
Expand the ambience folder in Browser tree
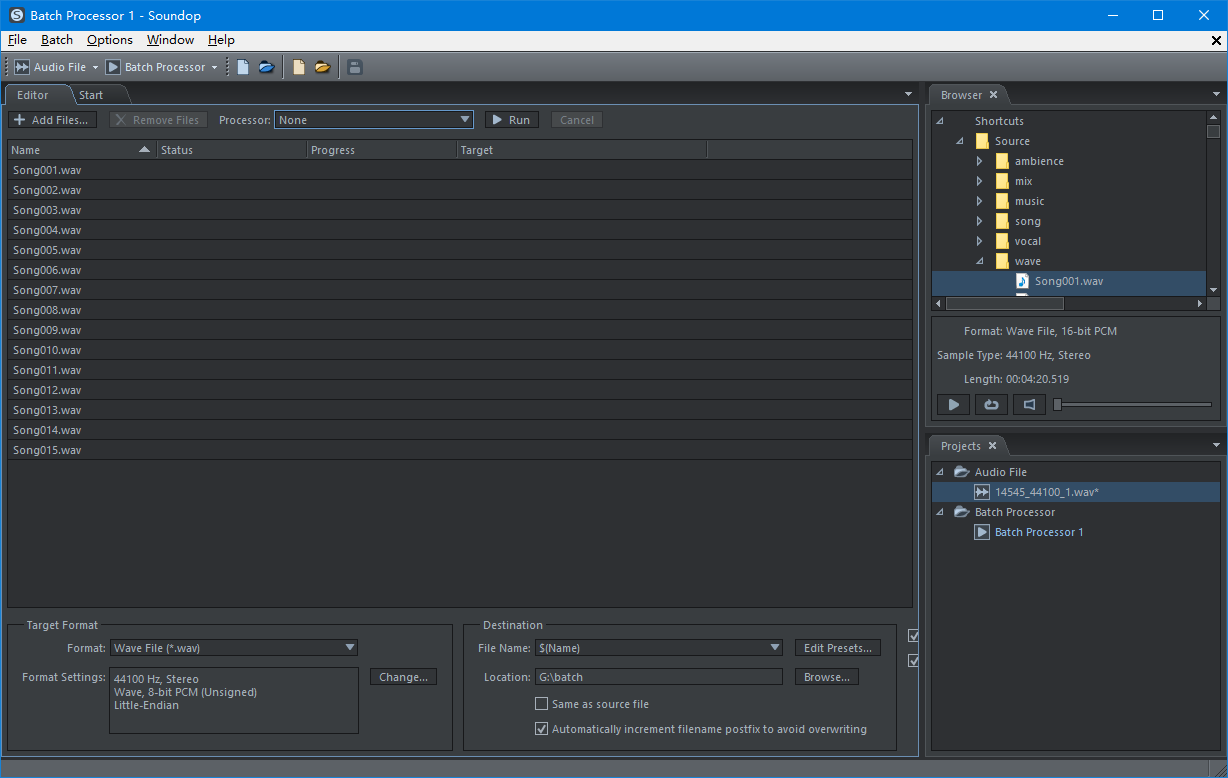979,161
